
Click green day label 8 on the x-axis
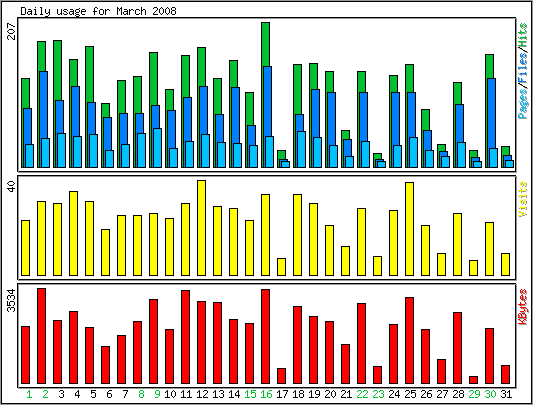pos(141,394)
